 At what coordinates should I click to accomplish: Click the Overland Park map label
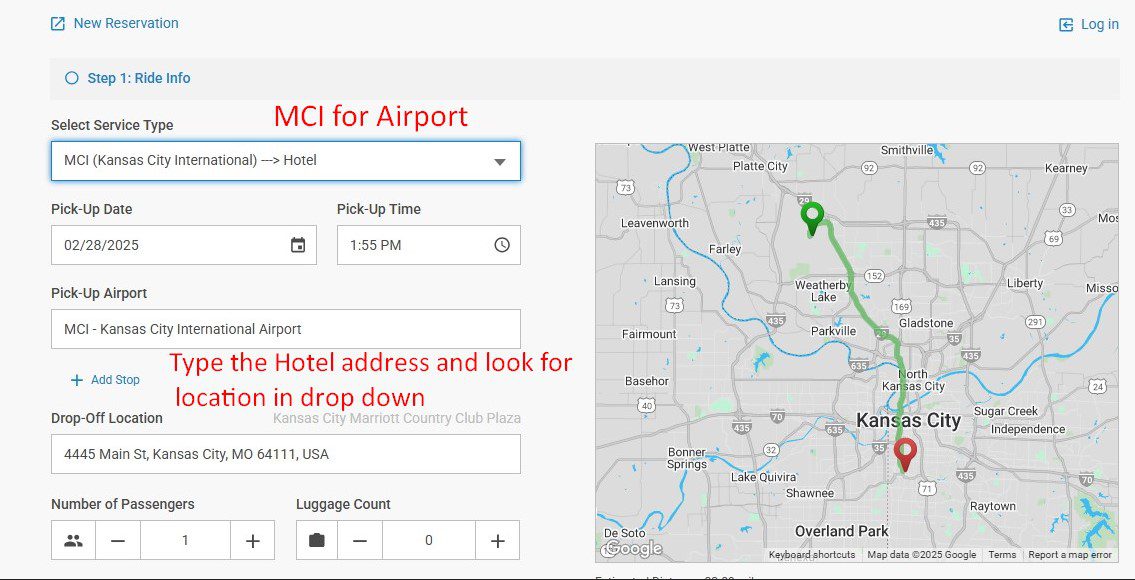tap(842, 531)
